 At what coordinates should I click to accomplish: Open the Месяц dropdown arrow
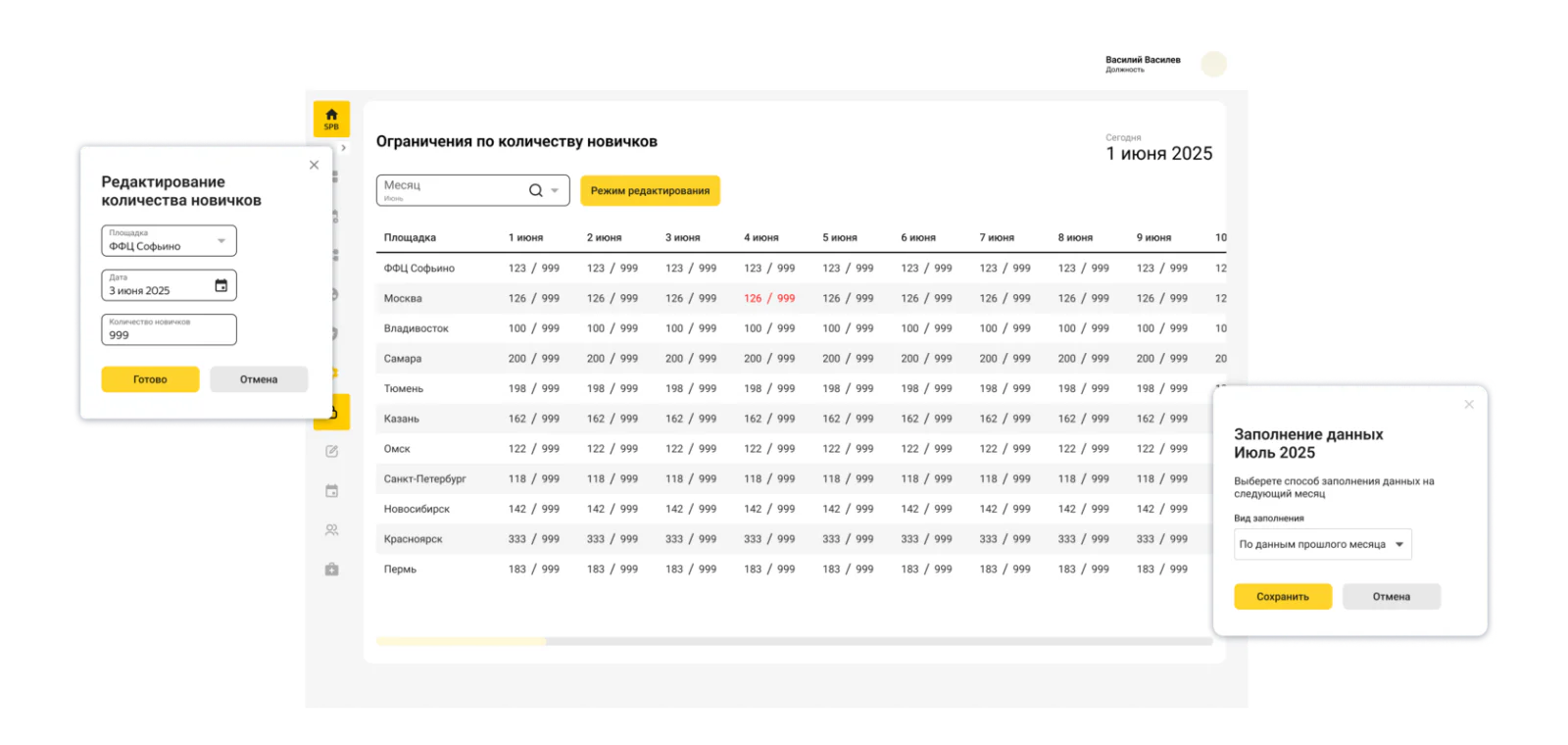tap(555, 190)
